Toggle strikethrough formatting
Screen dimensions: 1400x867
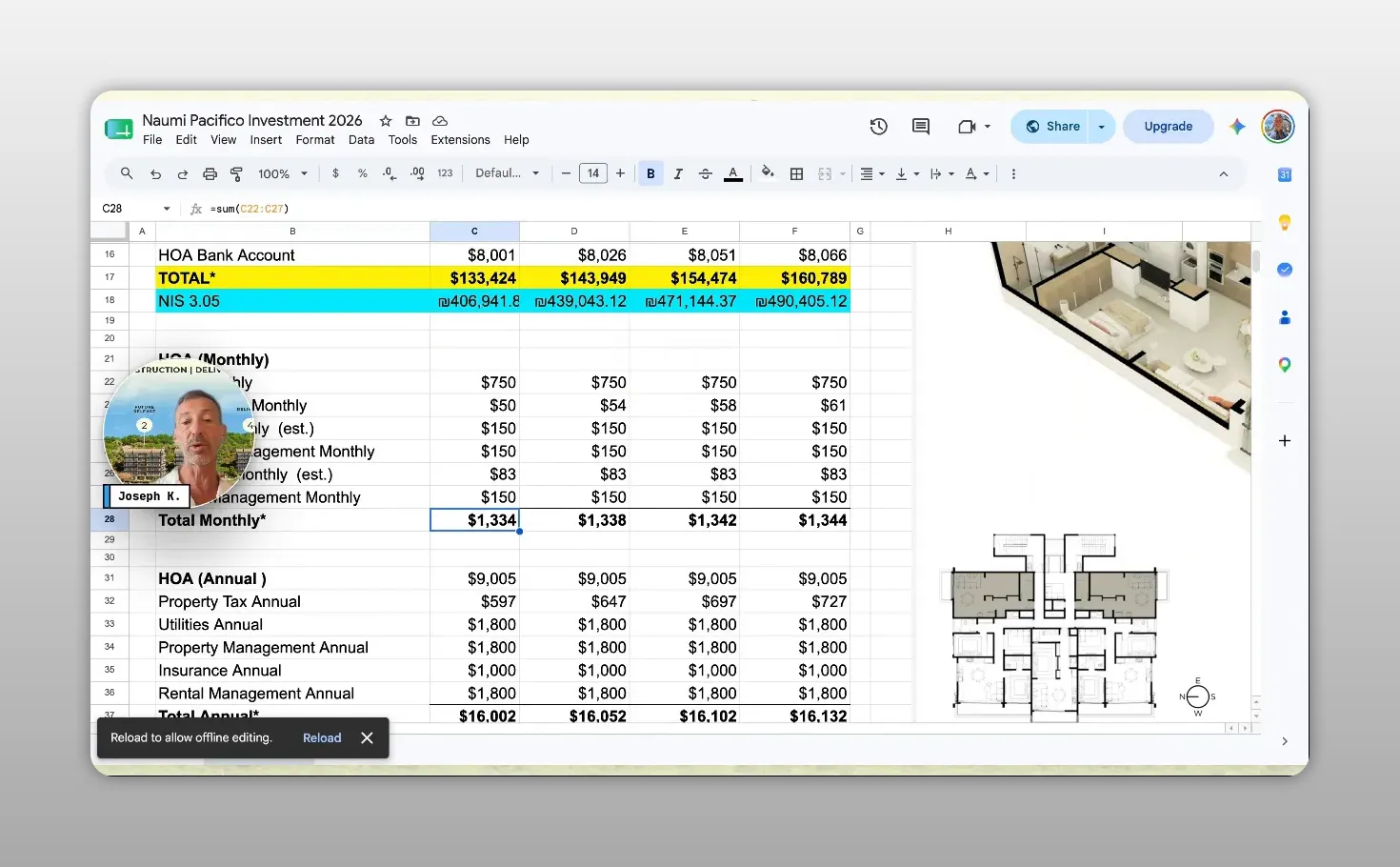coord(705,174)
